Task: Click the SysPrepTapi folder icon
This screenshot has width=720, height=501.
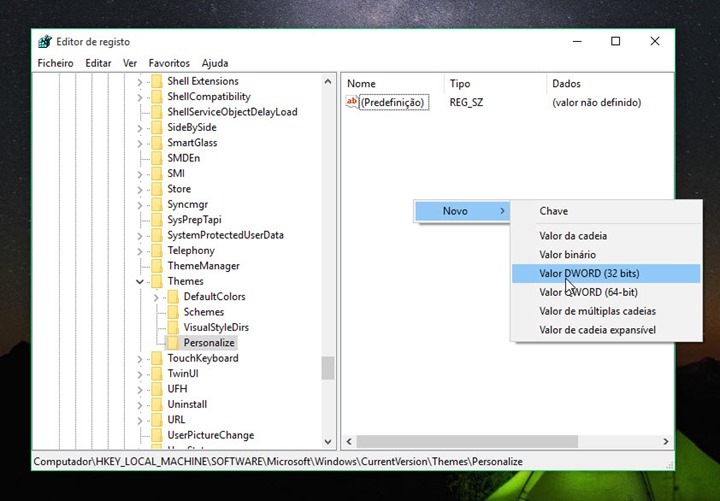Action: [157, 220]
